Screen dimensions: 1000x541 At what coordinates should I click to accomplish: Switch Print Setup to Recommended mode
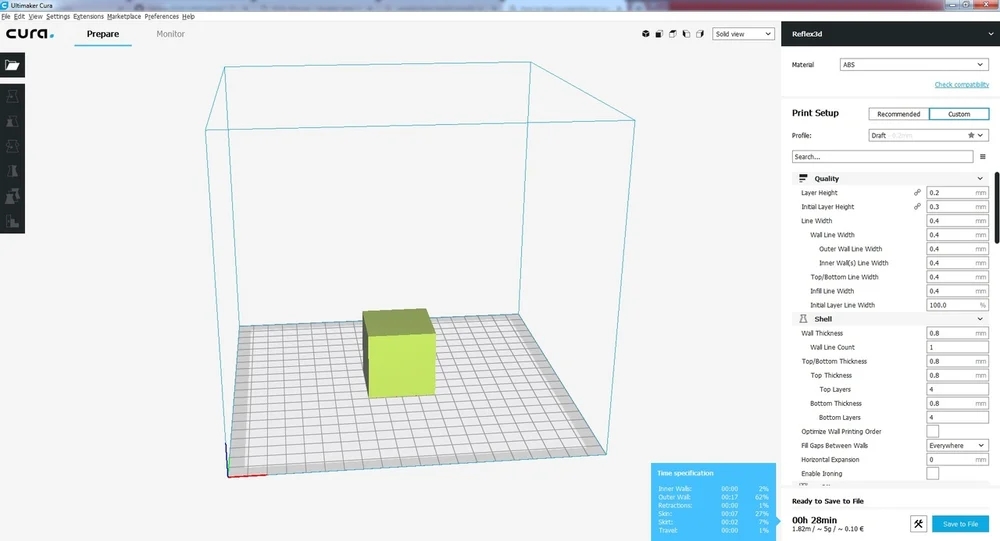(898, 114)
